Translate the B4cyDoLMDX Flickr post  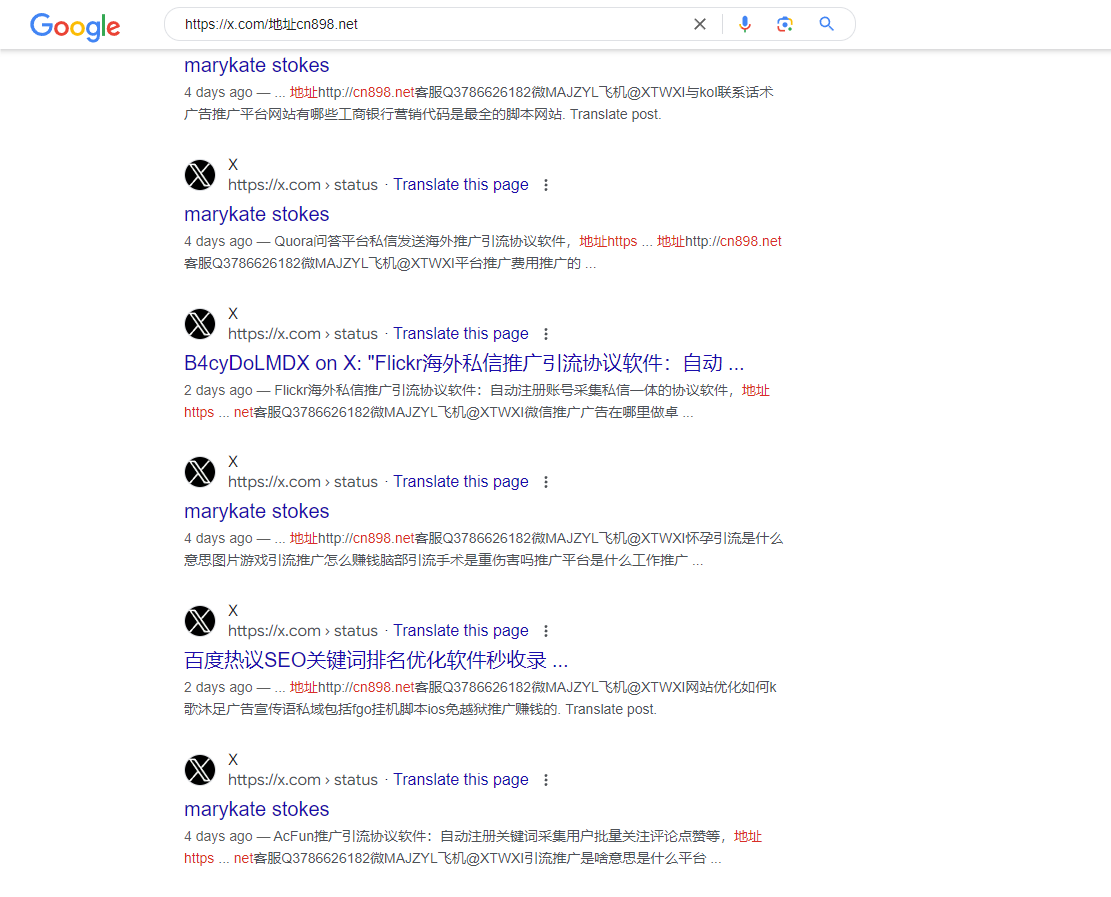point(460,333)
